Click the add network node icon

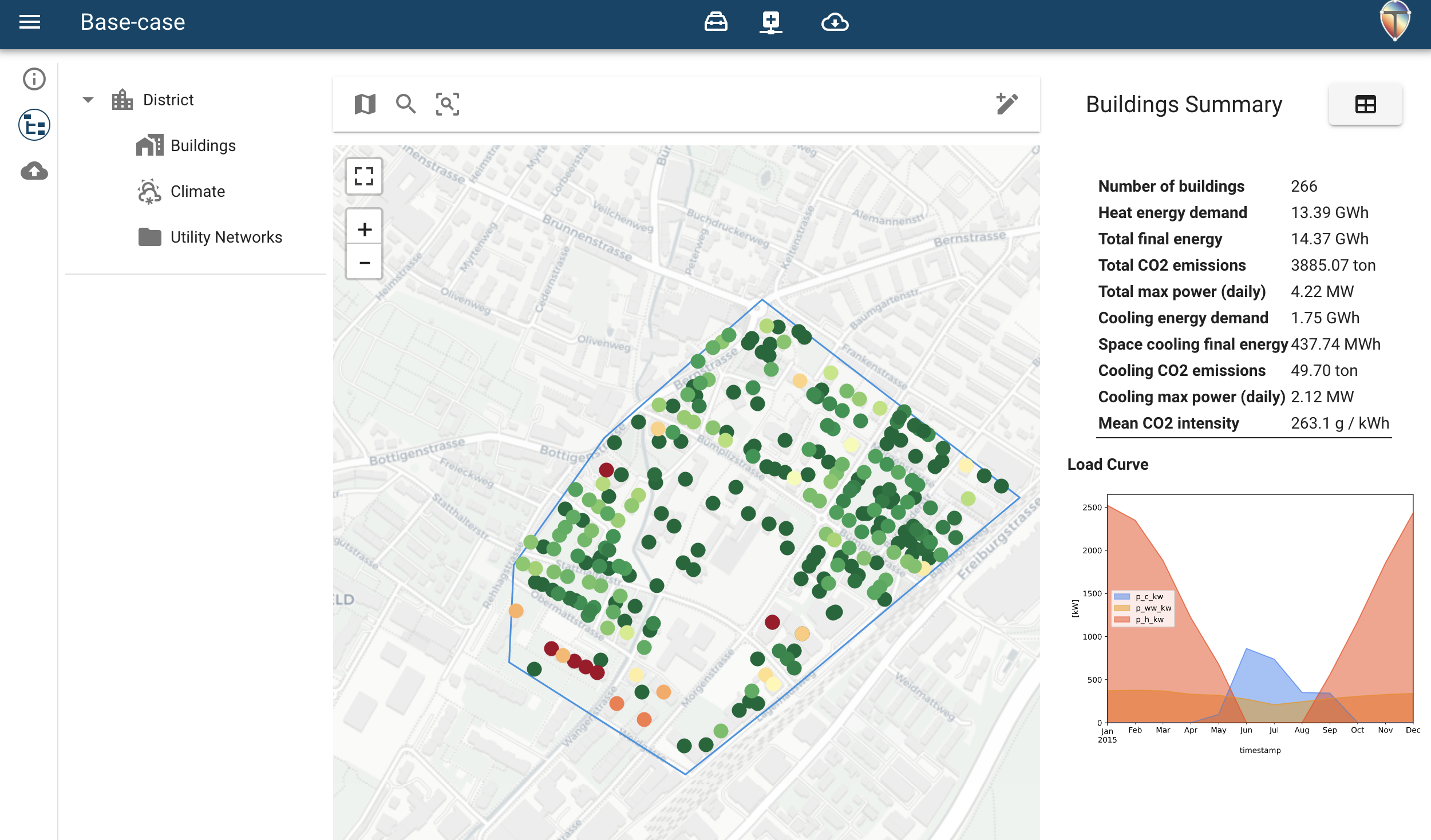pyautogui.click(x=770, y=23)
